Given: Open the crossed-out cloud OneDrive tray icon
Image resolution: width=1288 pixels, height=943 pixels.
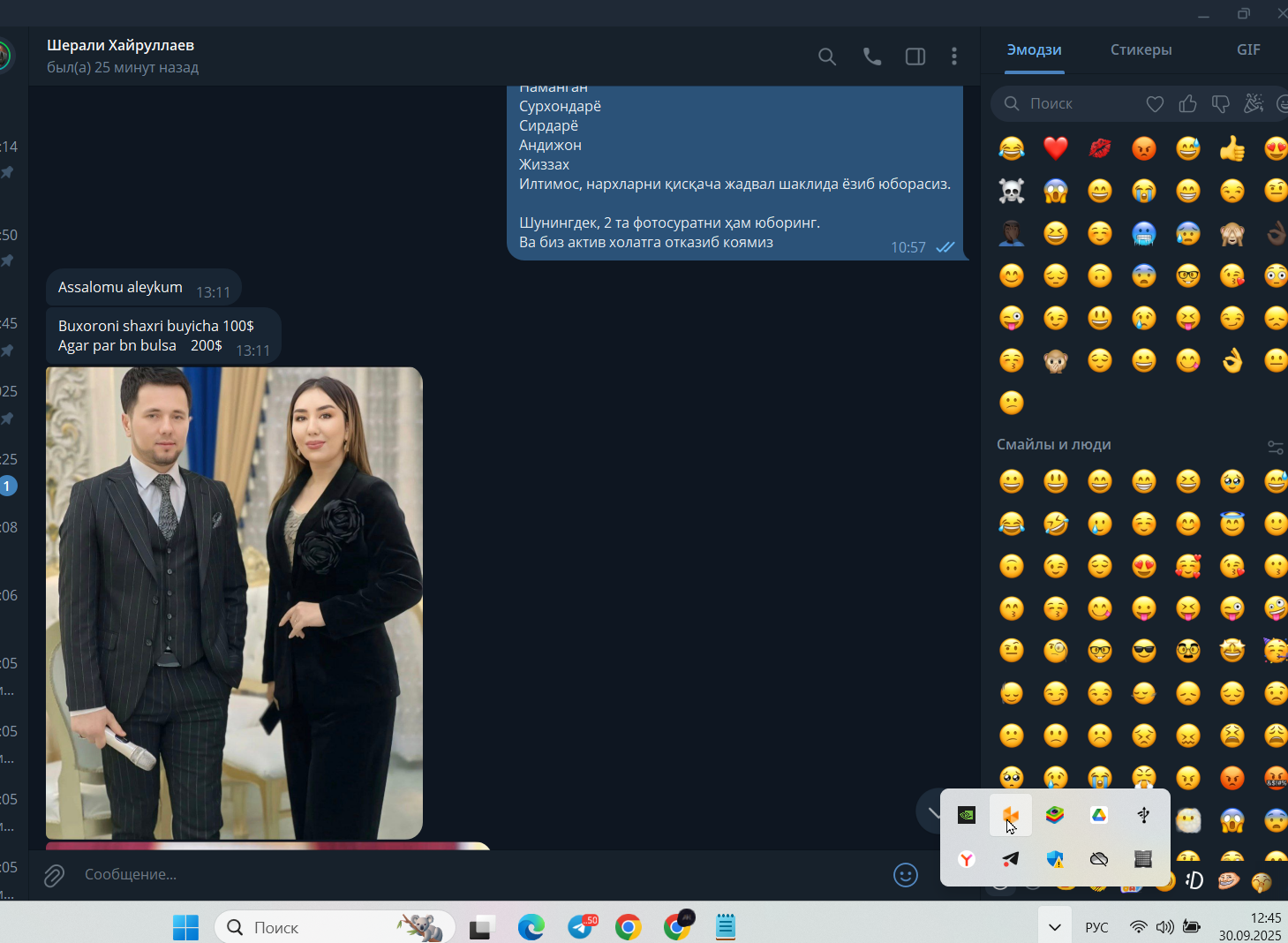Looking at the screenshot, I should 1099,859.
